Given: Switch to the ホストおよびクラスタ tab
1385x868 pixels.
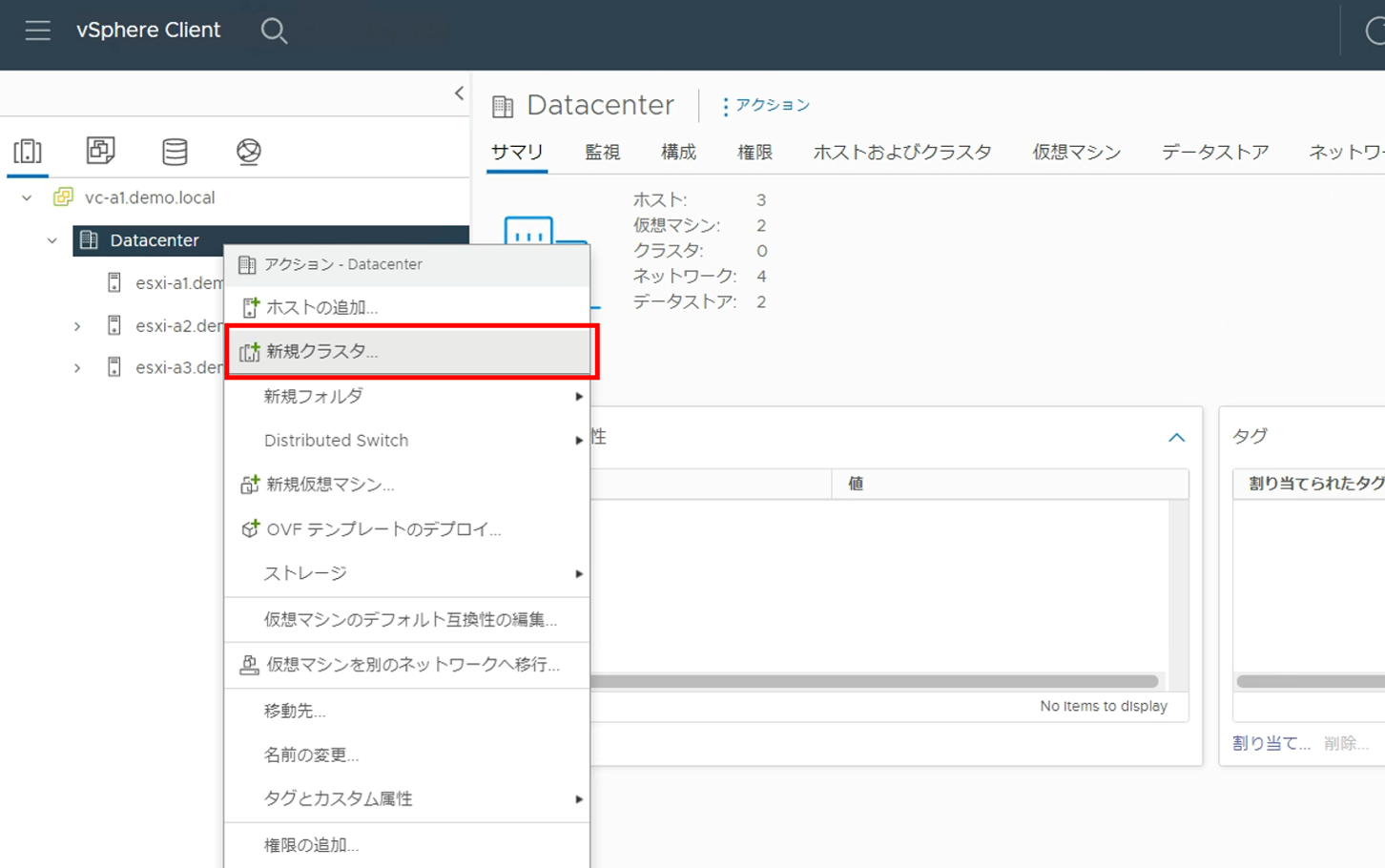Looking at the screenshot, I should pyautogui.click(x=902, y=152).
